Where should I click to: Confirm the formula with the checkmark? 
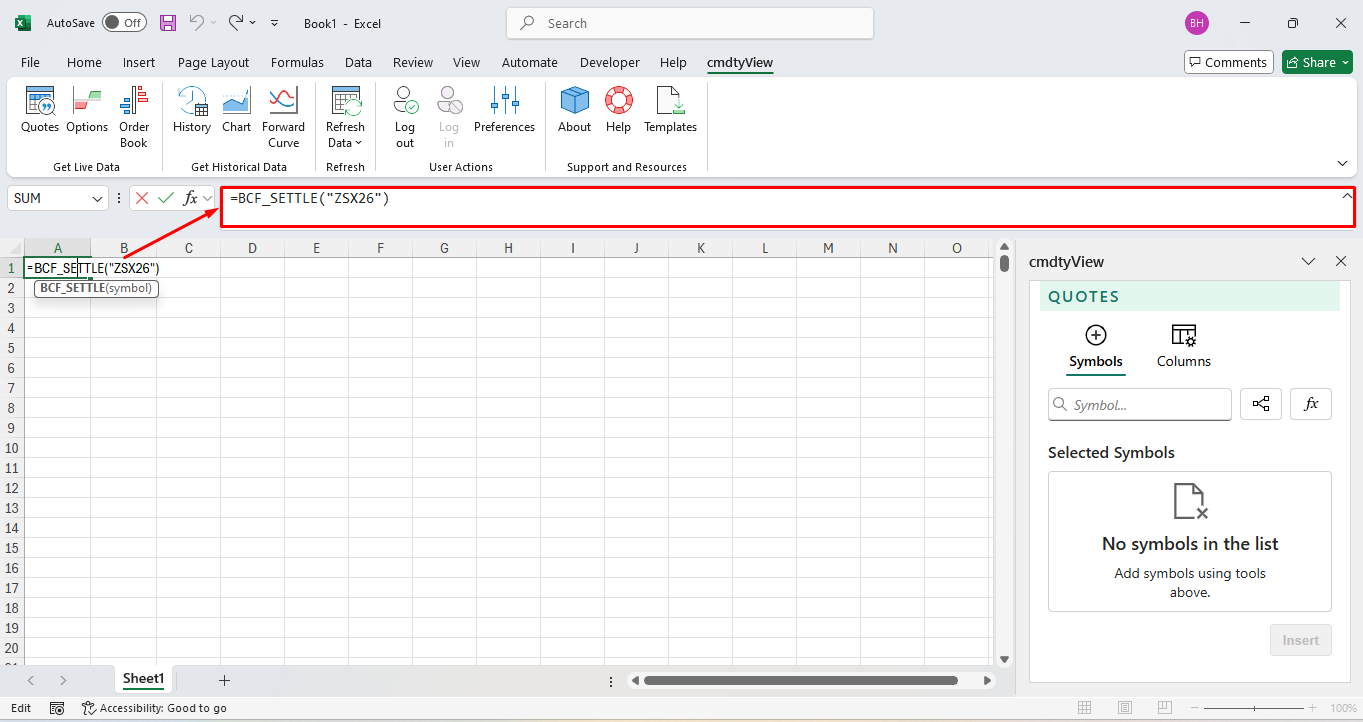point(166,198)
